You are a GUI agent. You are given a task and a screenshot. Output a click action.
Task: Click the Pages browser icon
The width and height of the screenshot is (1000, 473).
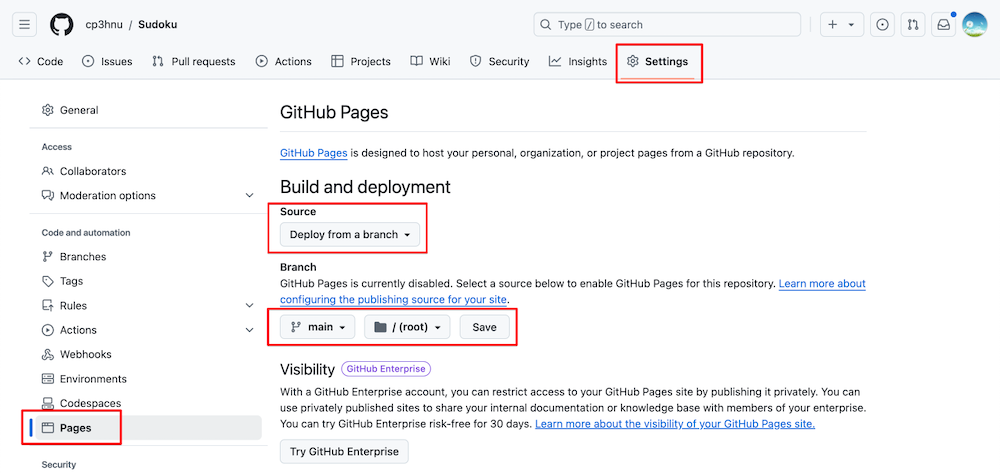(48, 428)
